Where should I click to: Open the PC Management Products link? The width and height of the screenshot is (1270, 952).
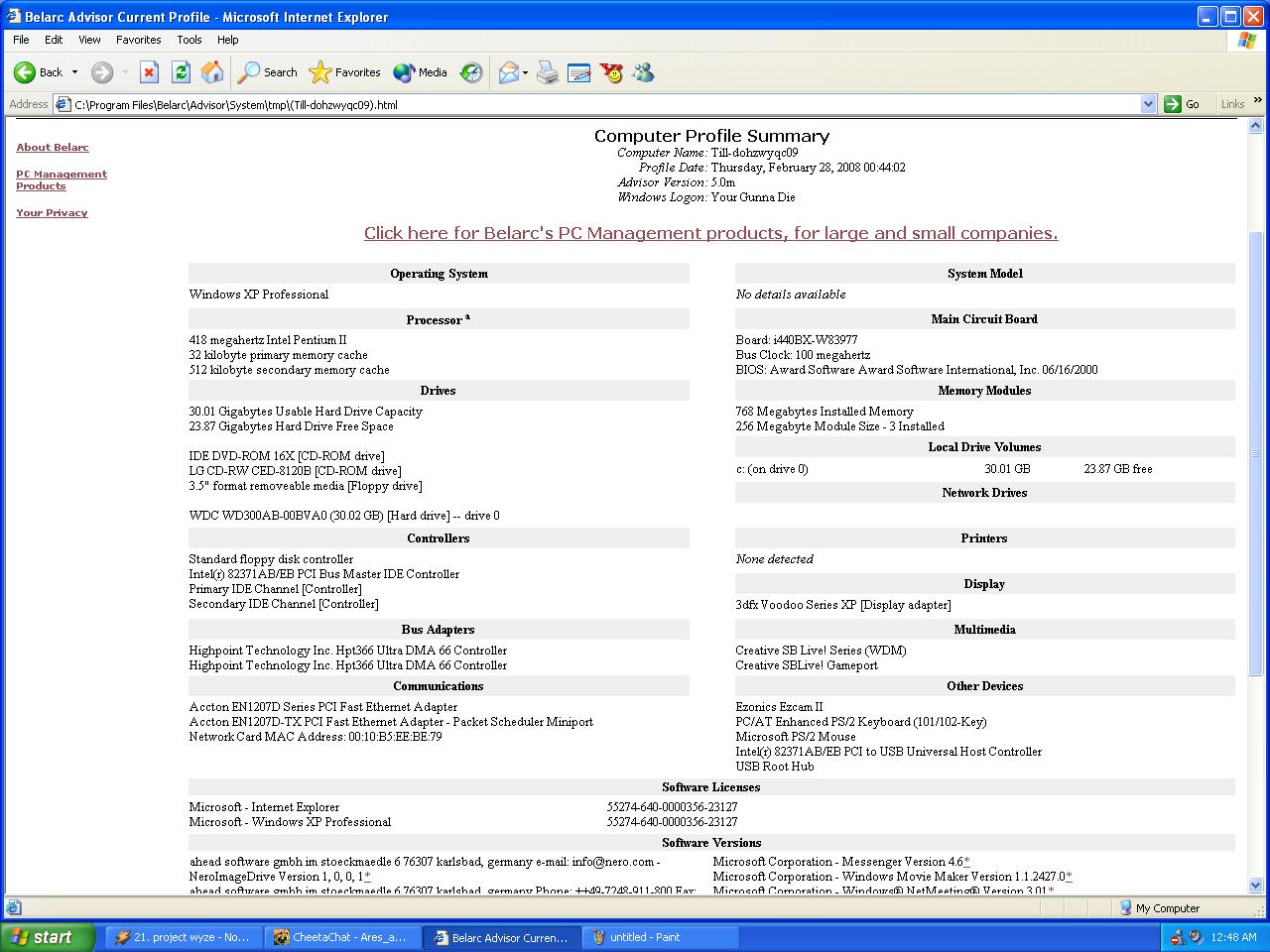62,179
